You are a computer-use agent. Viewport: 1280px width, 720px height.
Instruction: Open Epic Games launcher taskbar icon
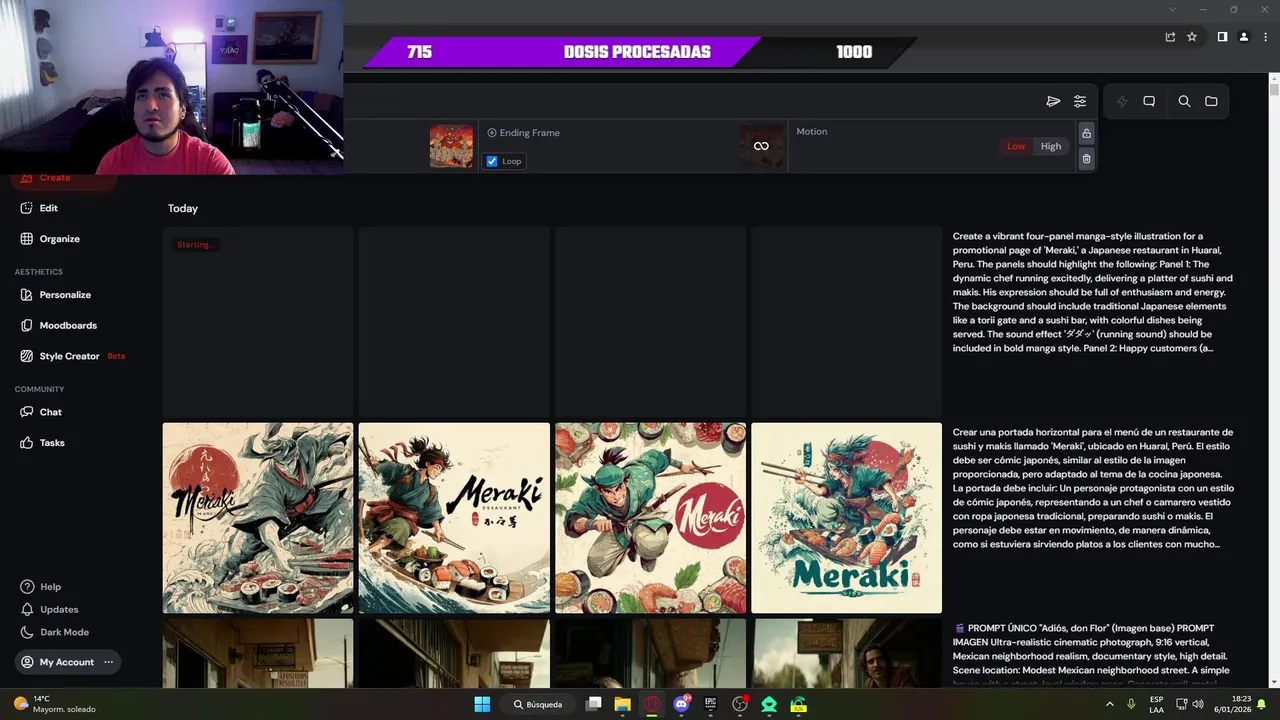pos(710,704)
